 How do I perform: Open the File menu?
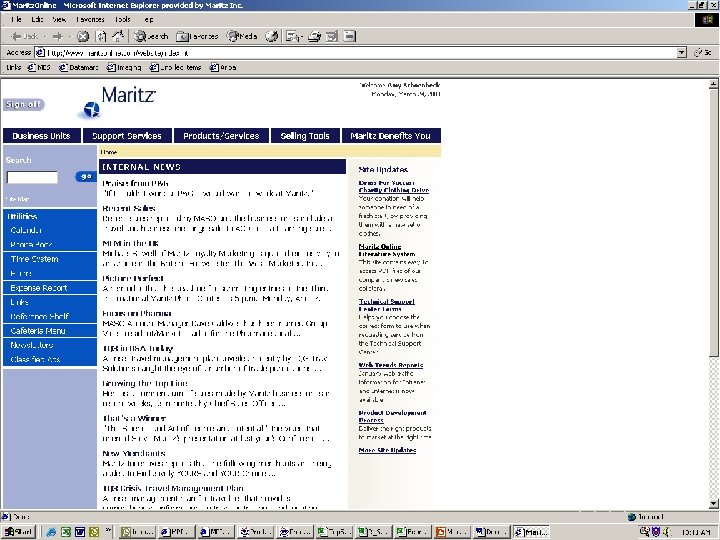[x=16, y=19]
